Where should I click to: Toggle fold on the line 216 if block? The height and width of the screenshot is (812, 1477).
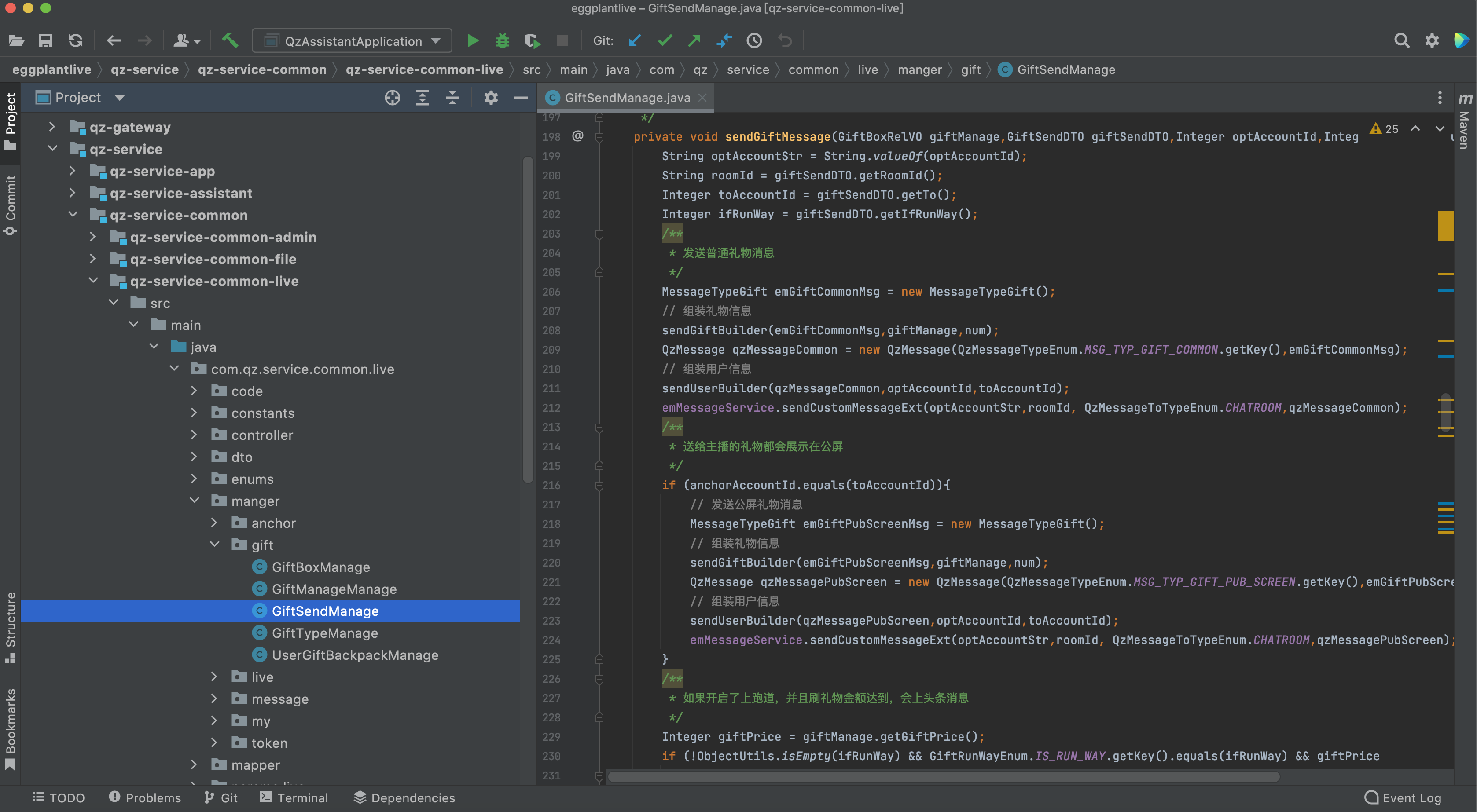(x=599, y=485)
